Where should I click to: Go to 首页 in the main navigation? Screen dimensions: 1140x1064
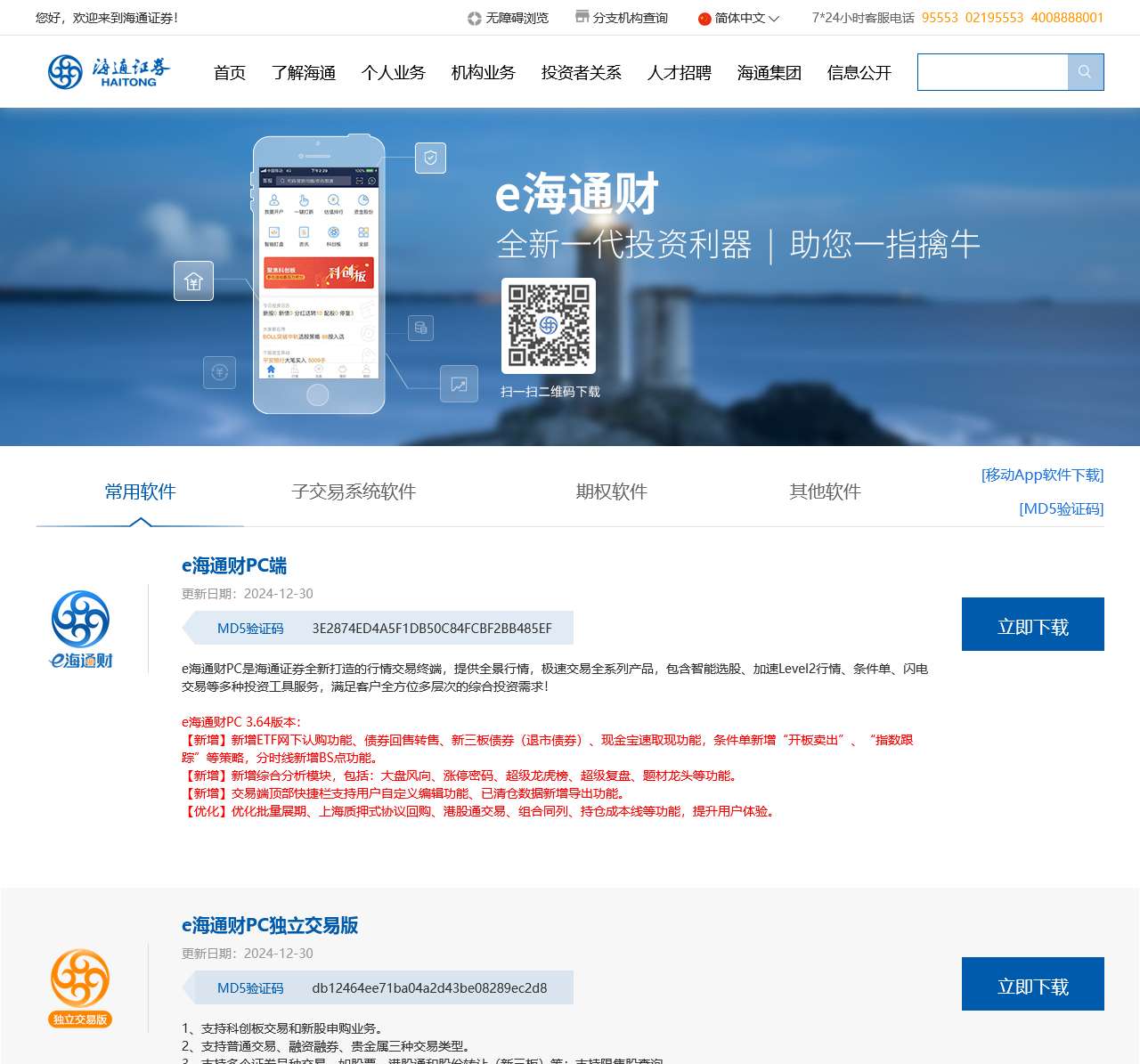[230, 73]
